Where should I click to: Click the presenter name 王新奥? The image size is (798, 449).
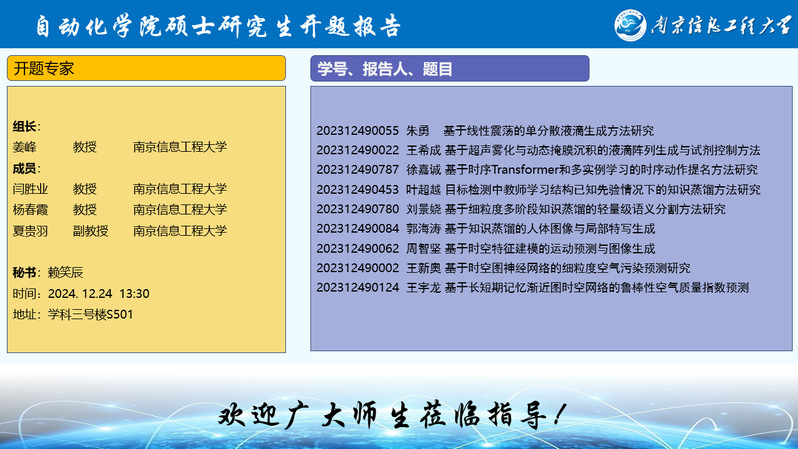pos(423,268)
